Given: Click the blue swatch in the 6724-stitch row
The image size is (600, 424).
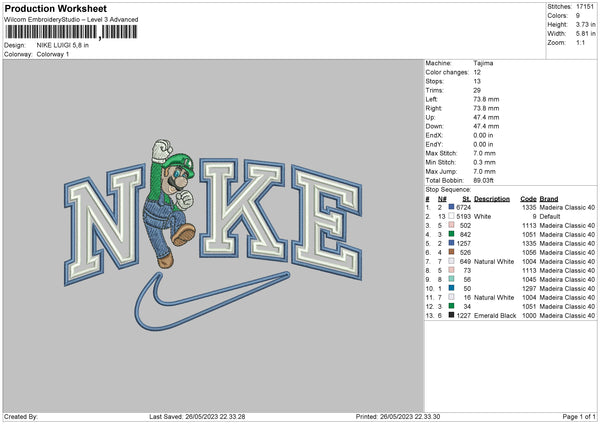Looking at the screenshot, I should coord(451,207).
